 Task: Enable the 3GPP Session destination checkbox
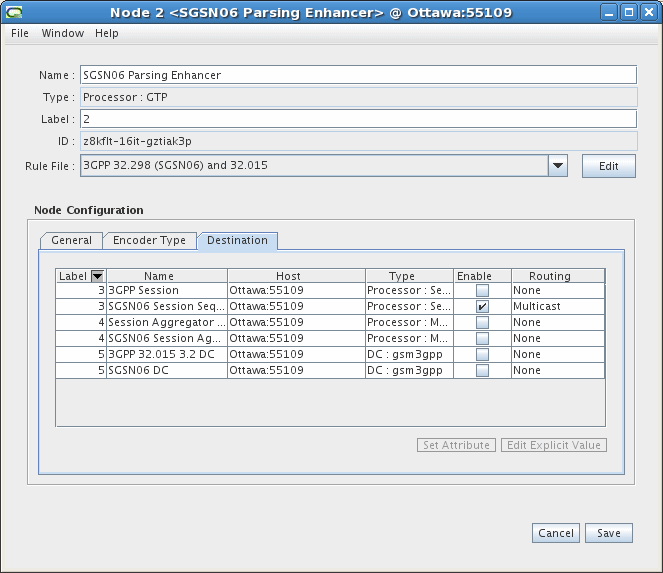coord(482,291)
